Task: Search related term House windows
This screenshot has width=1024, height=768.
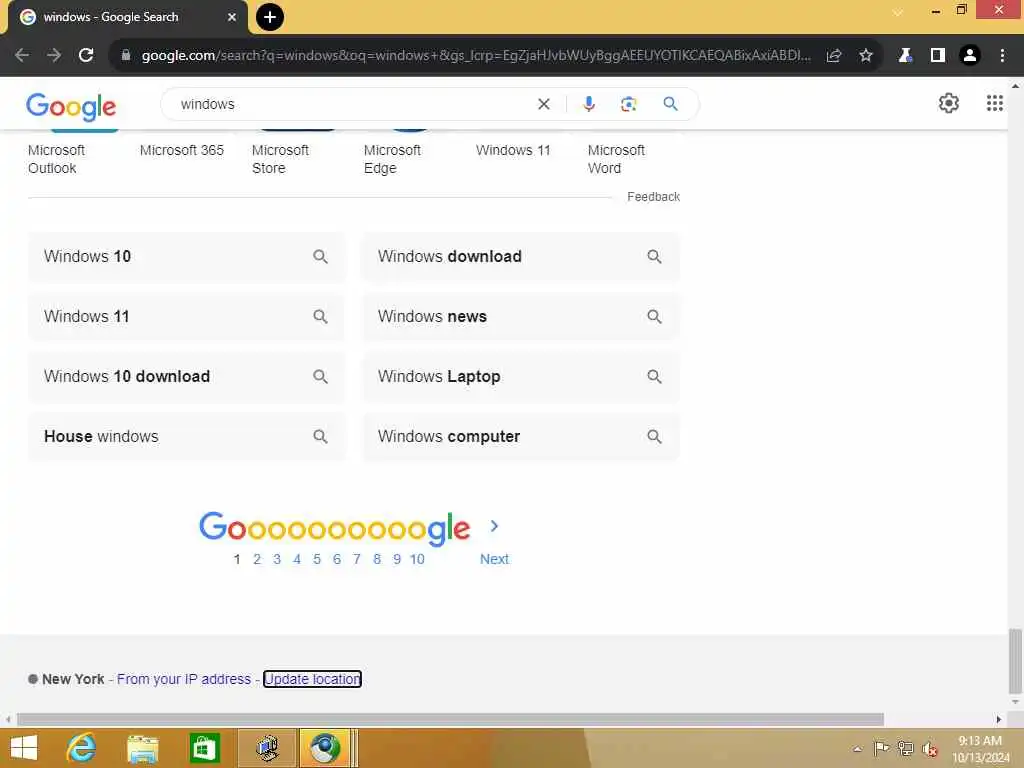Action: tap(187, 437)
